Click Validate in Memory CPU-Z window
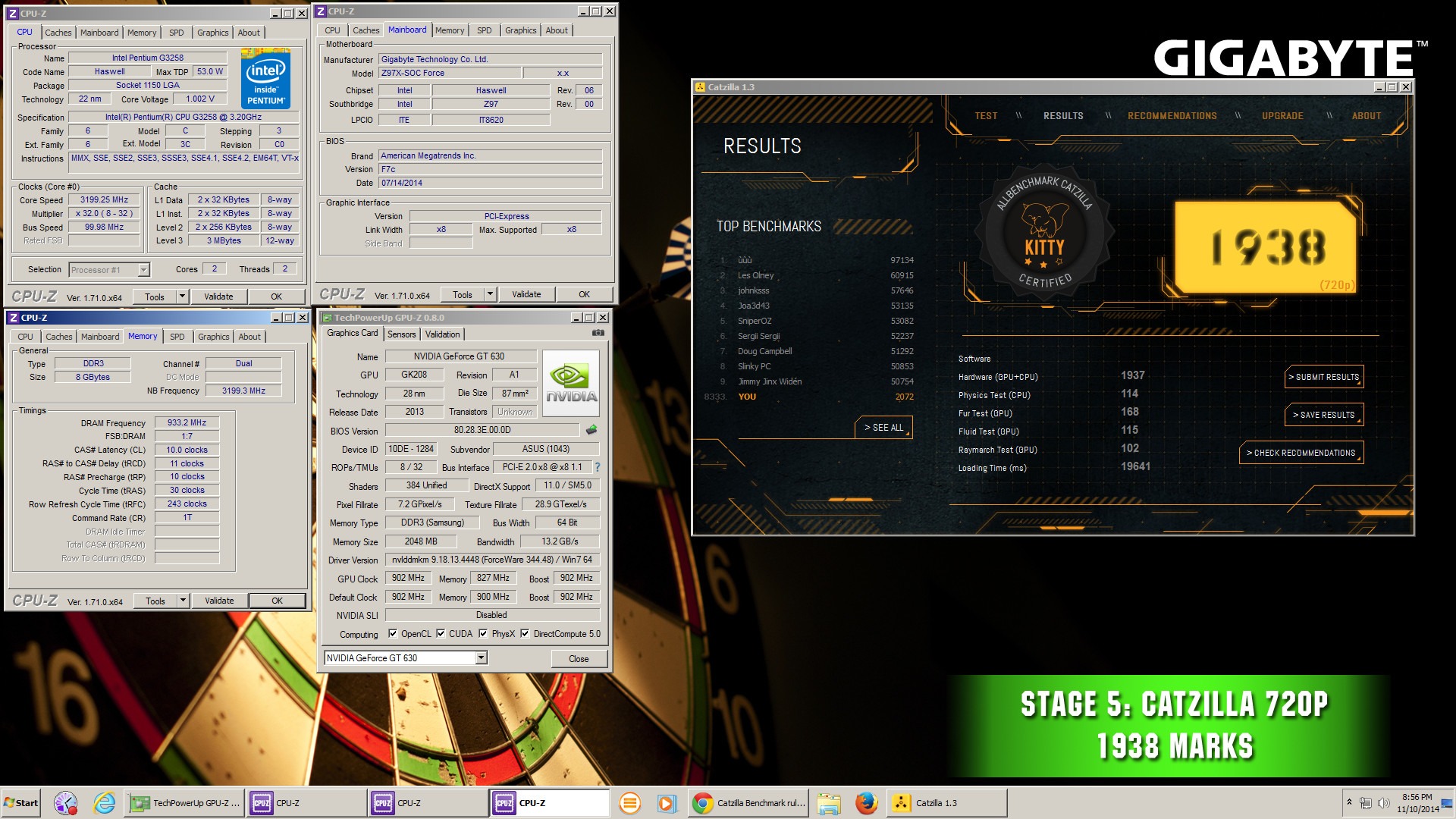 (219, 601)
